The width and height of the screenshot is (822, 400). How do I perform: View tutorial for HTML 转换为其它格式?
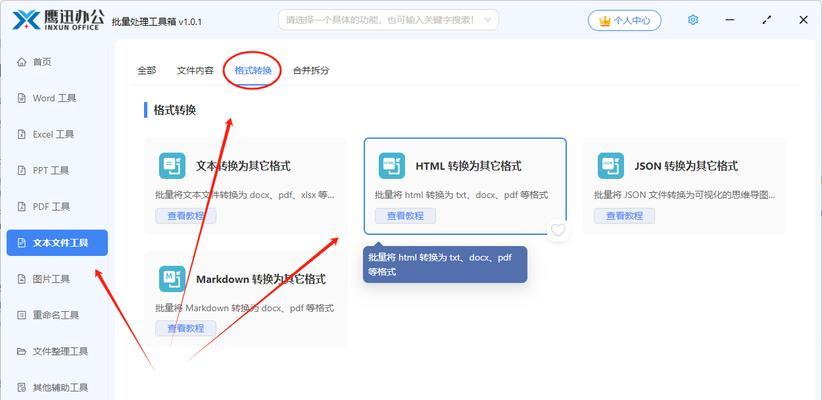coord(405,215)
